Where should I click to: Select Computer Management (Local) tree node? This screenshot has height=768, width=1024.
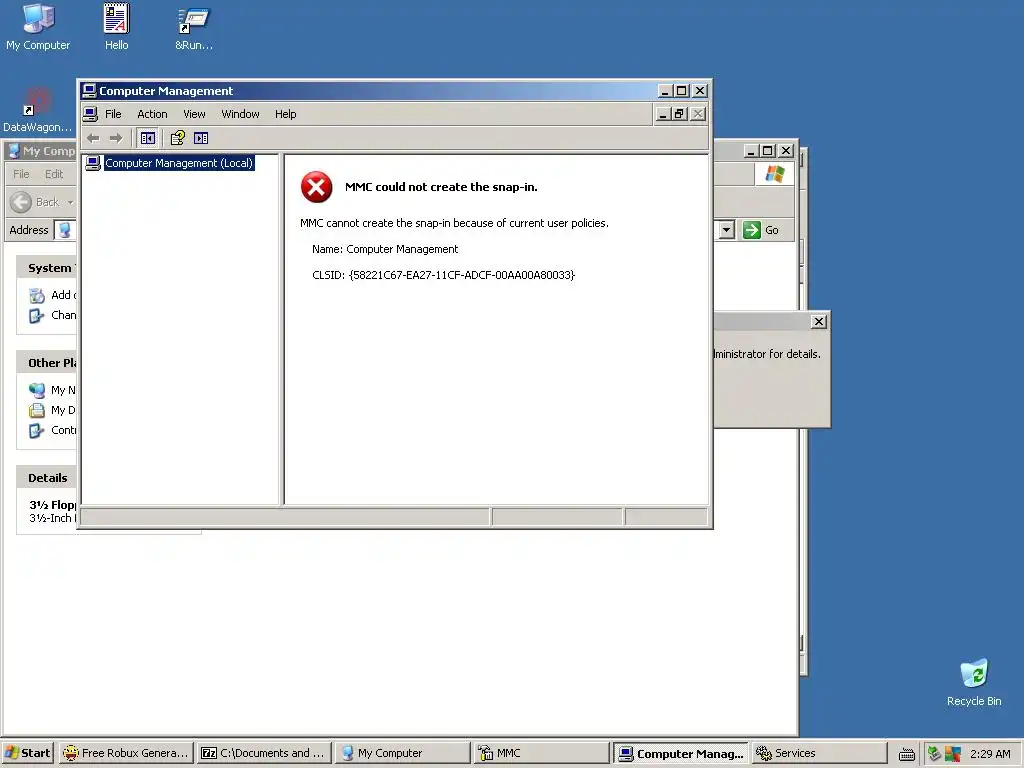[179, 163]
